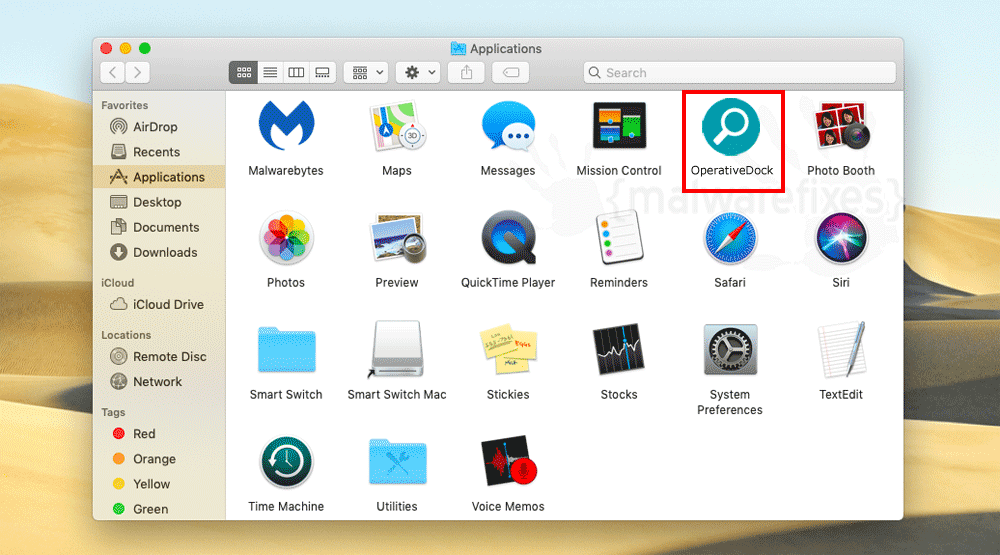
Task: Go forward with the right chevron button
Action: click(137, 72)
